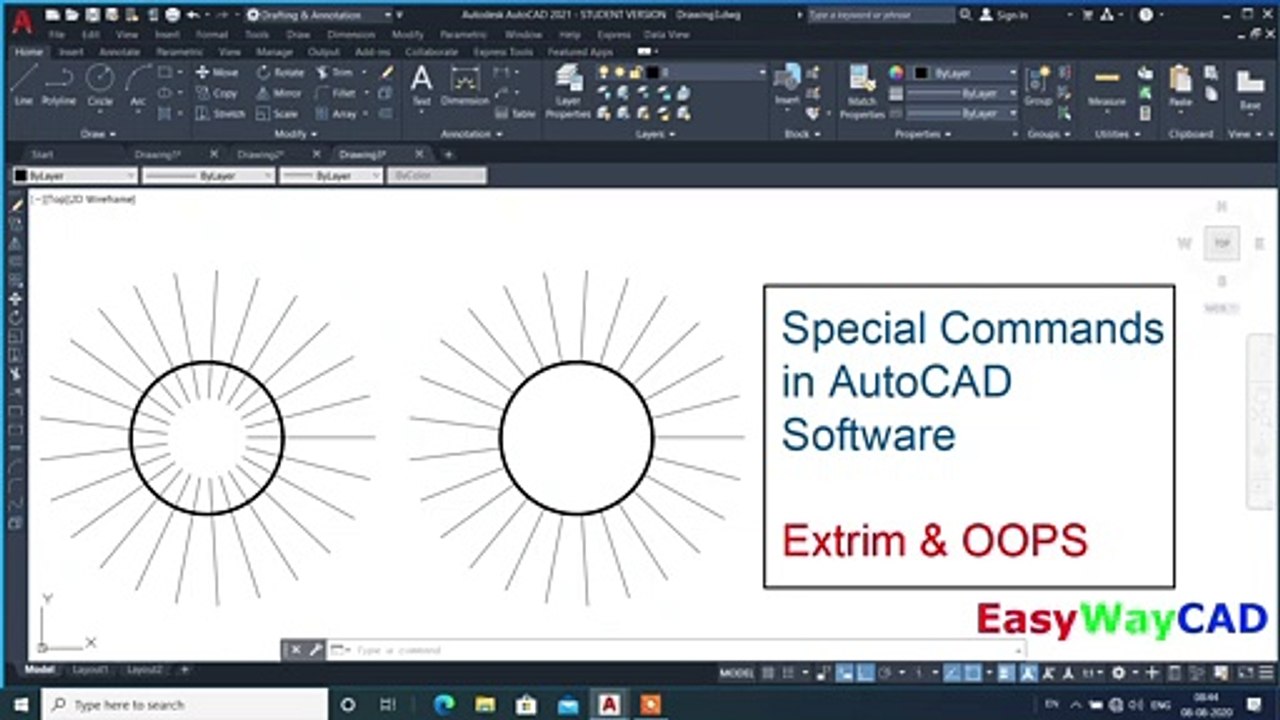Open the Modify menu in the menu bar

(407, 34)
